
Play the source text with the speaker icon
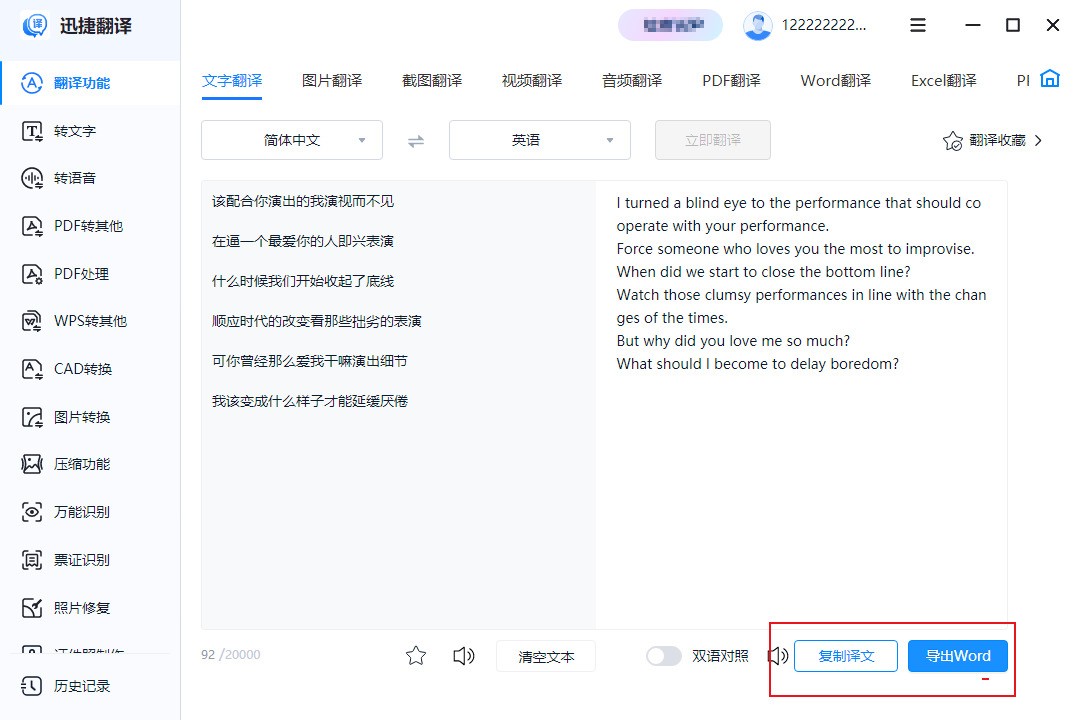coord(463,656)
